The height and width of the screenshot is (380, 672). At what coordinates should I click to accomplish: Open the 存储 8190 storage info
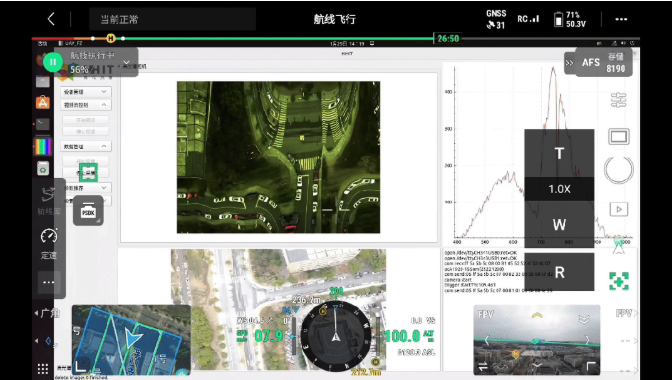click(616, 63)
